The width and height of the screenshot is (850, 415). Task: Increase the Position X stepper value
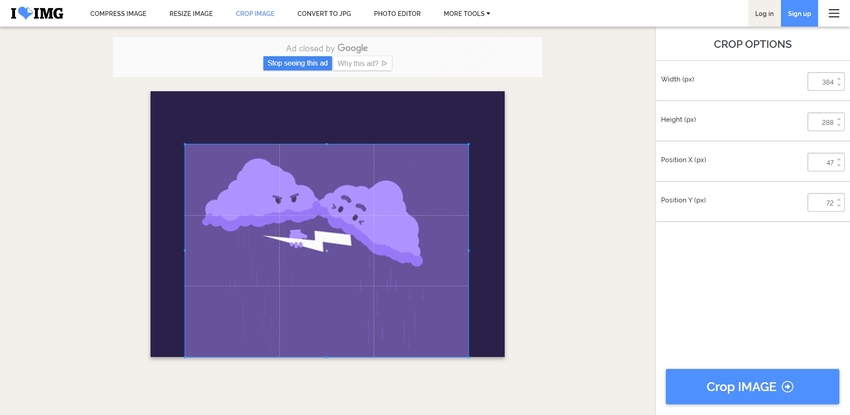pyautogui.click(x=839, y=158)
